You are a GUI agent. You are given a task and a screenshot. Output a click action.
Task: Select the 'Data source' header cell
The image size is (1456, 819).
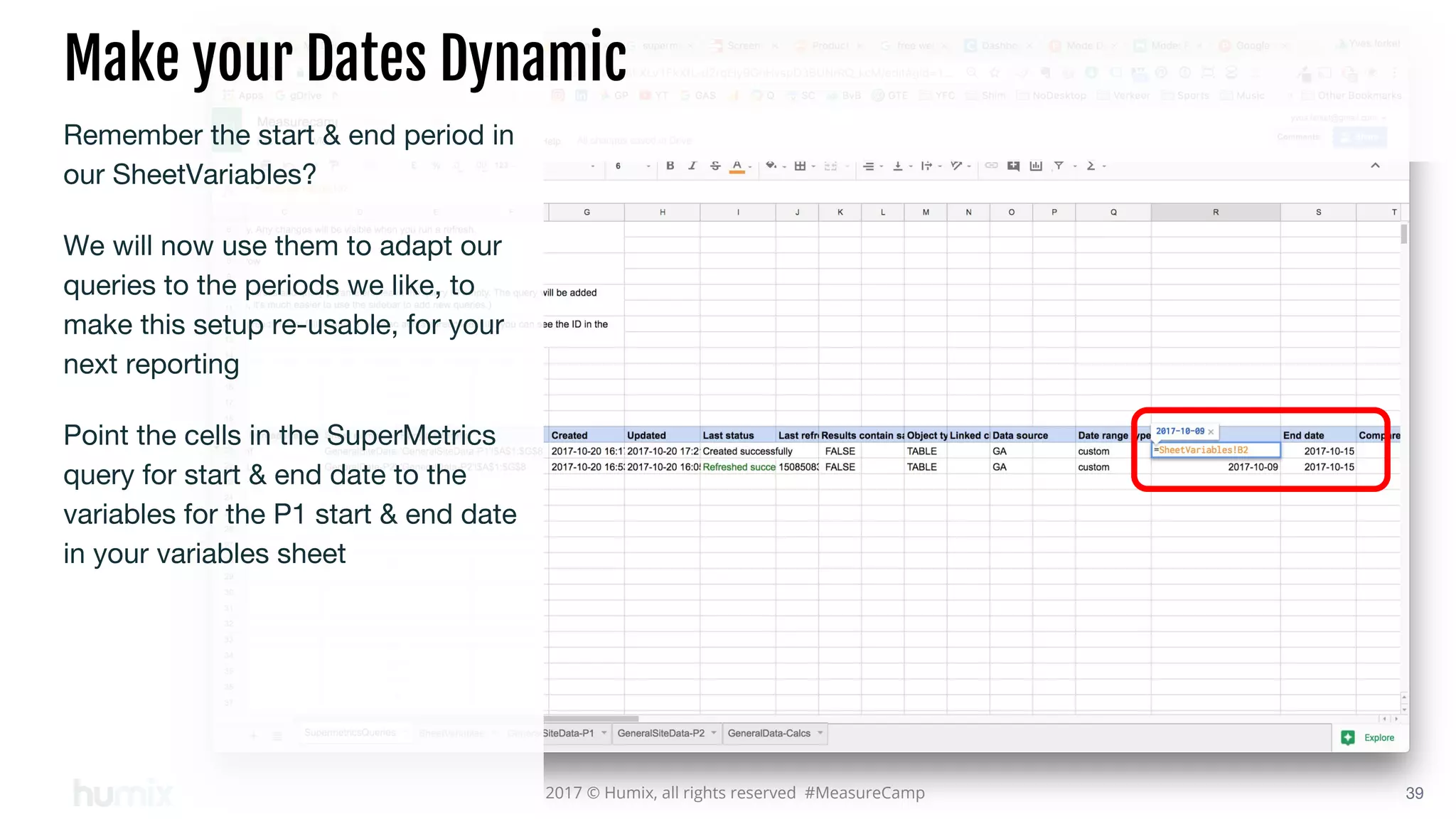click(1032, 435)
